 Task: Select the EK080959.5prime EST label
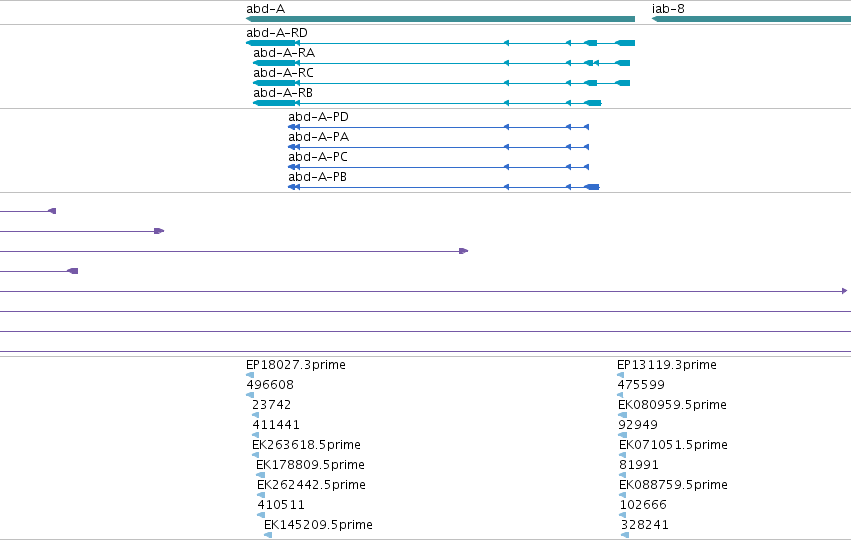[x=672, y=405]
